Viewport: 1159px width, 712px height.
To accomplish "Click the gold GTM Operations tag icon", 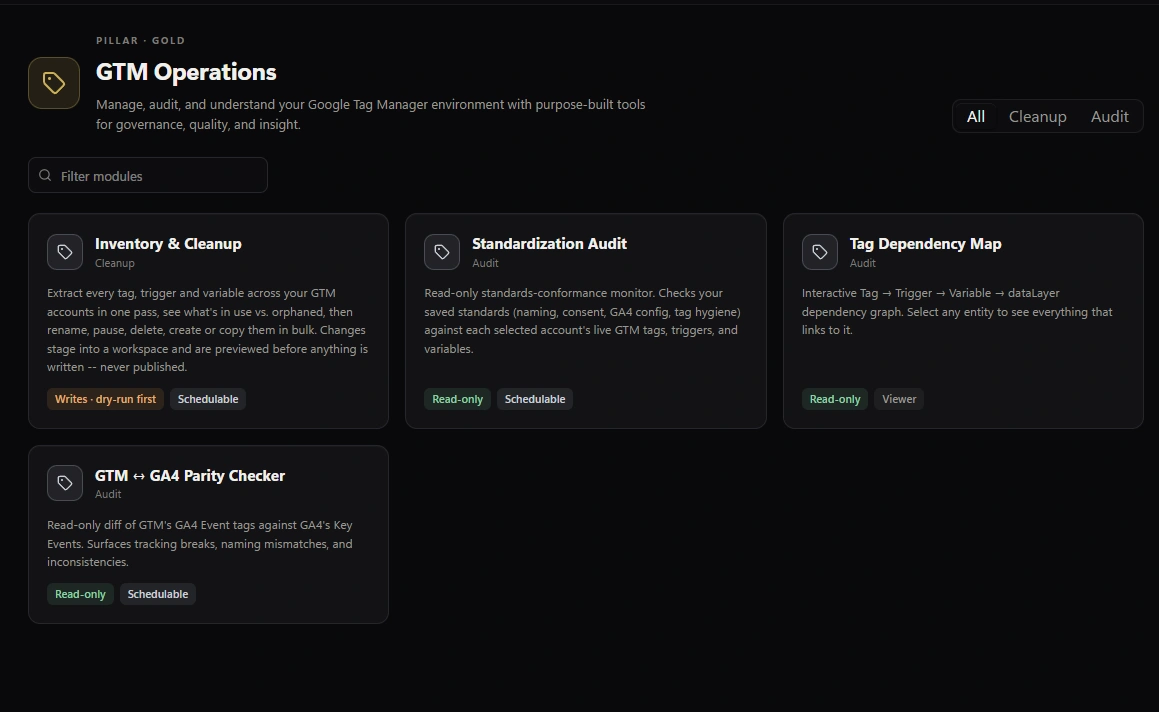I will click(54, 83).
